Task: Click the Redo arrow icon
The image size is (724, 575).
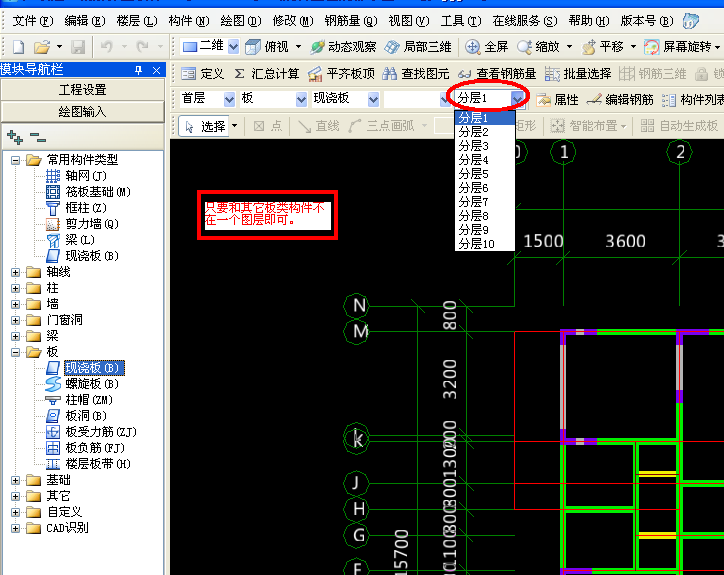Action: pyautogui.click(x=142, y=46)
